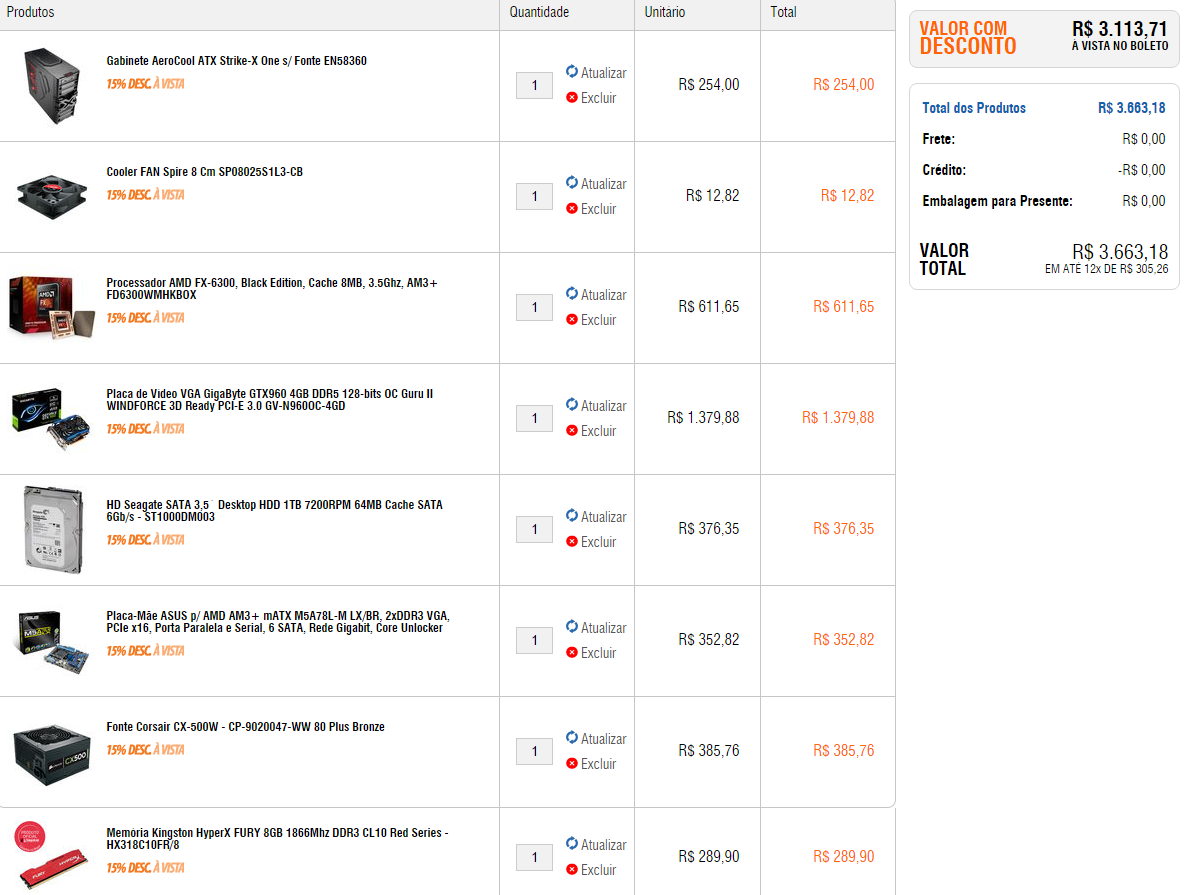Open Processador AMD FX-6300 product link

coord(272,288)
